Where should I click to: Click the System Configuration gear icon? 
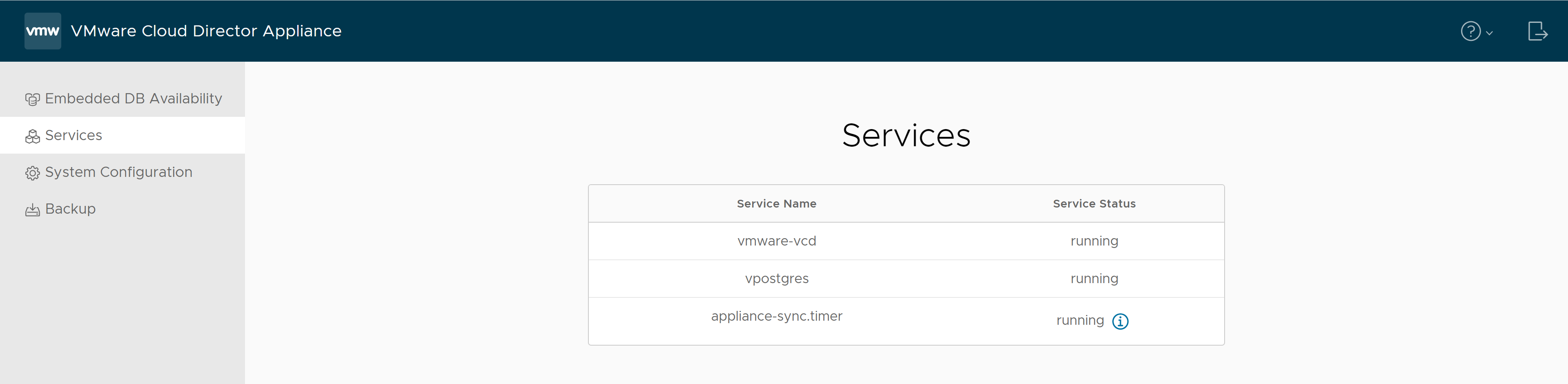pos(32,173)
